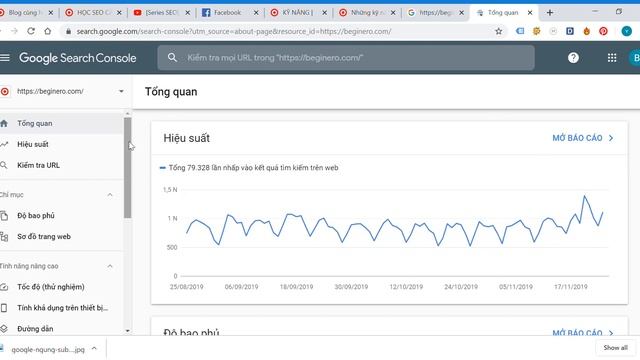Click the browser address bar
Screen dimensions: 640x360
282,31
